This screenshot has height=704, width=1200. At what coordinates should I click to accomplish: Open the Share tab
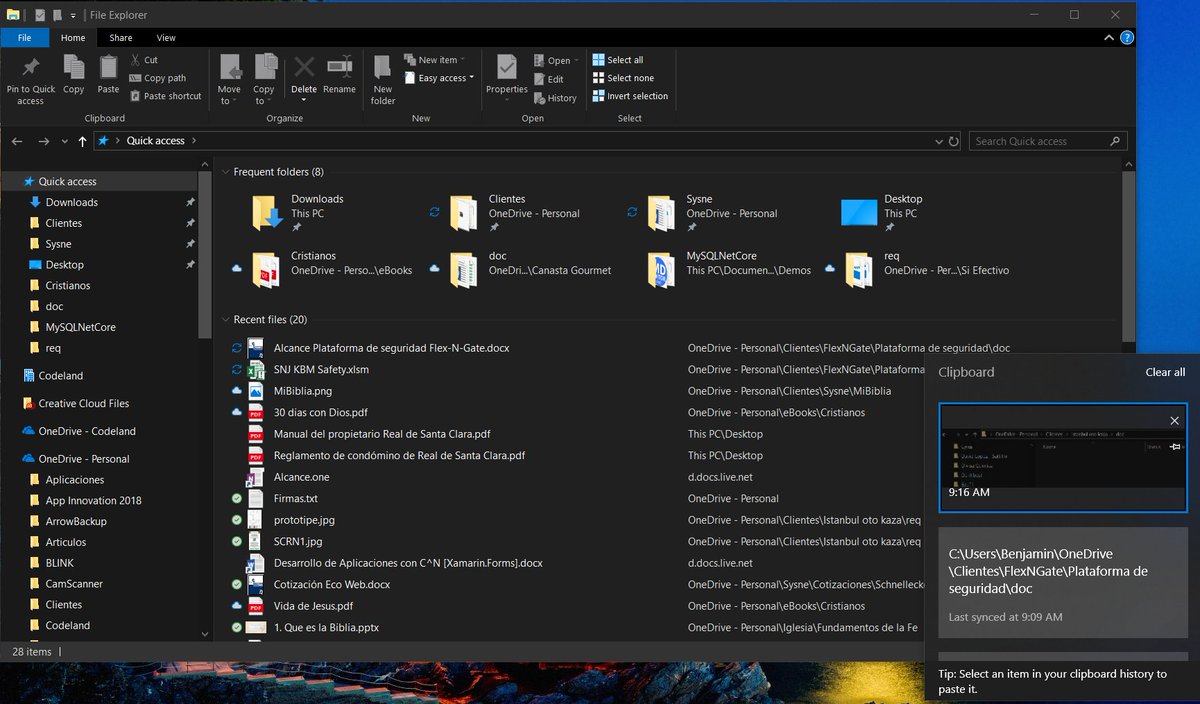[x=120, y=37]
